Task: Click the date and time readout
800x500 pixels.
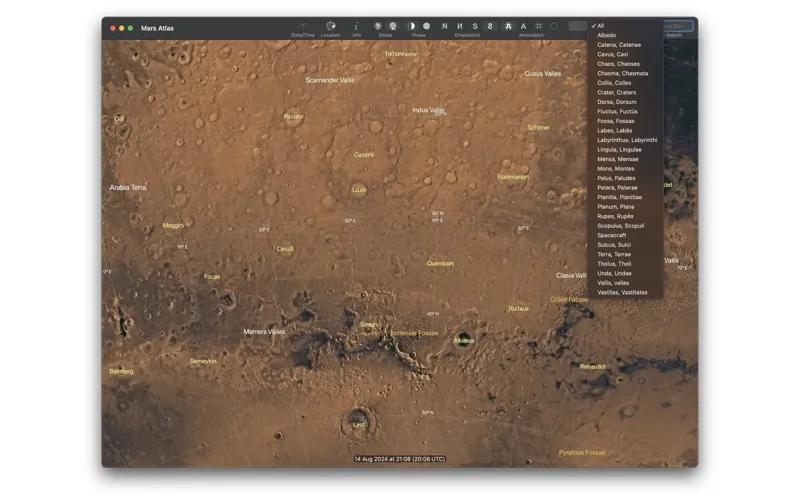Action: pos(400,459)
